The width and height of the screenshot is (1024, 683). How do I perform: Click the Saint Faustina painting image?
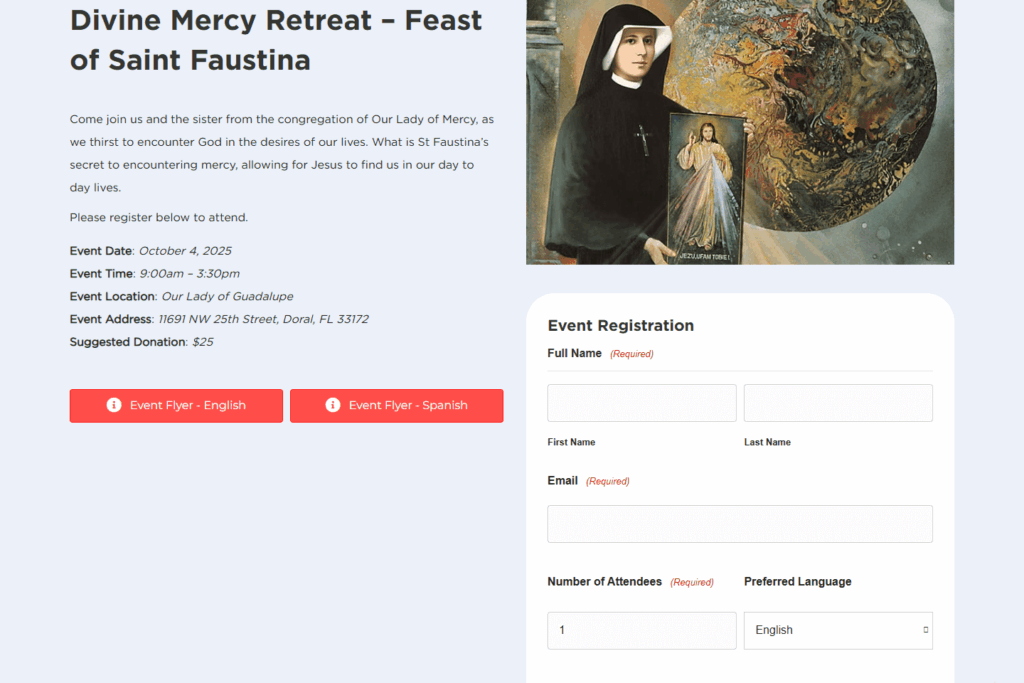click(x=740, y=130)
